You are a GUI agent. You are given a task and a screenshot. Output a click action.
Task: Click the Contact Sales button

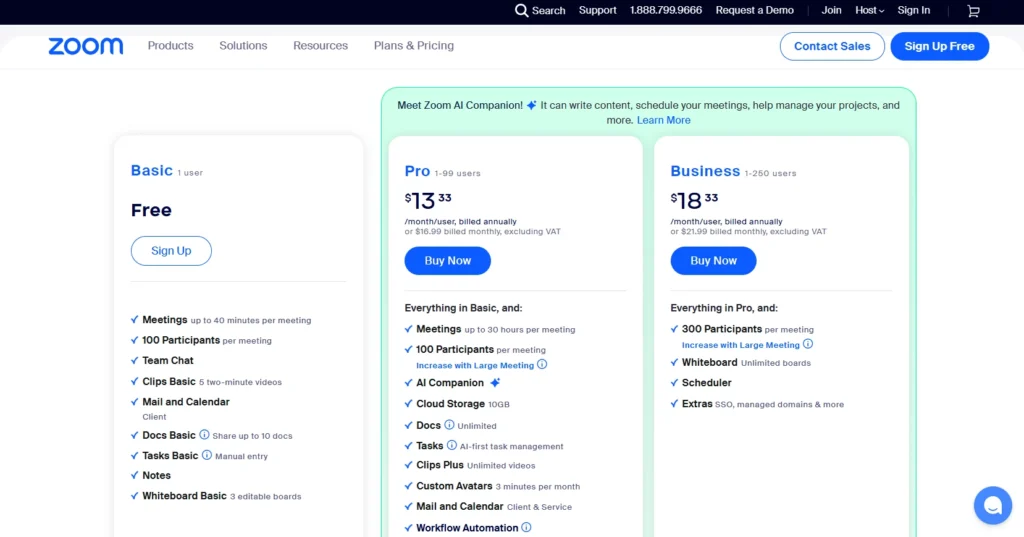[x=831, y=46]
